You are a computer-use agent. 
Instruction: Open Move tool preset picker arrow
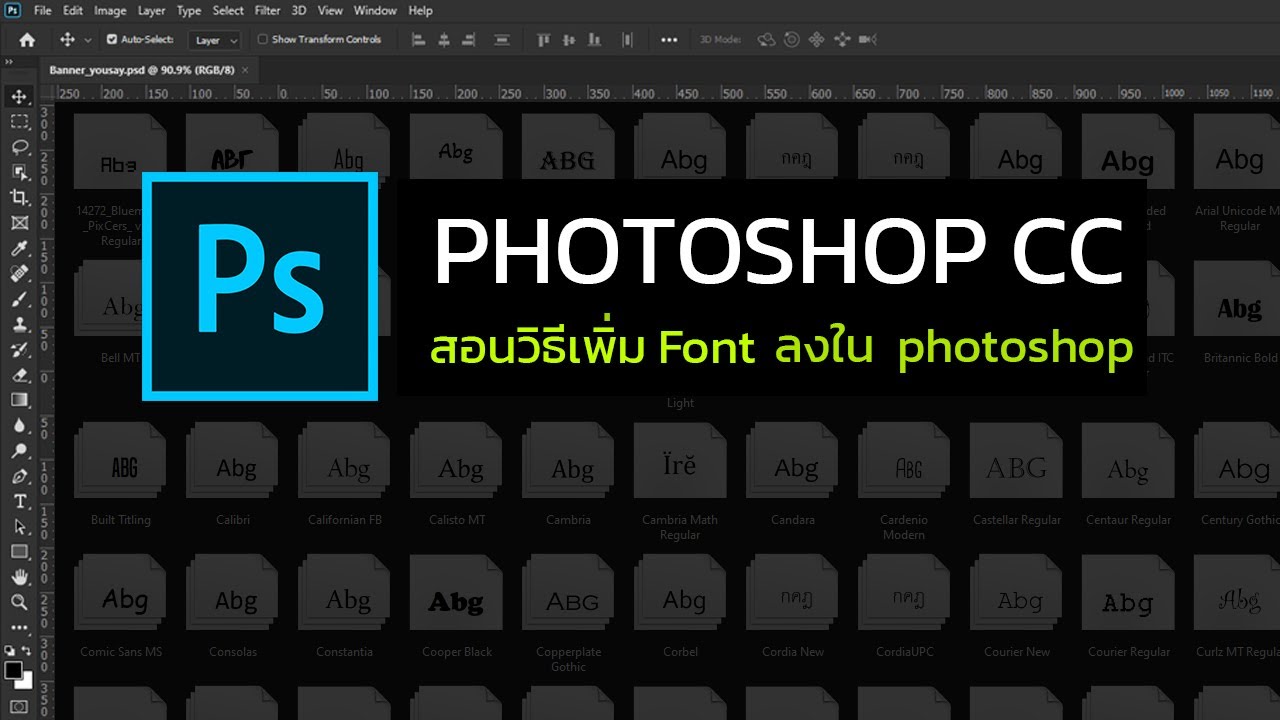(88, 40)
